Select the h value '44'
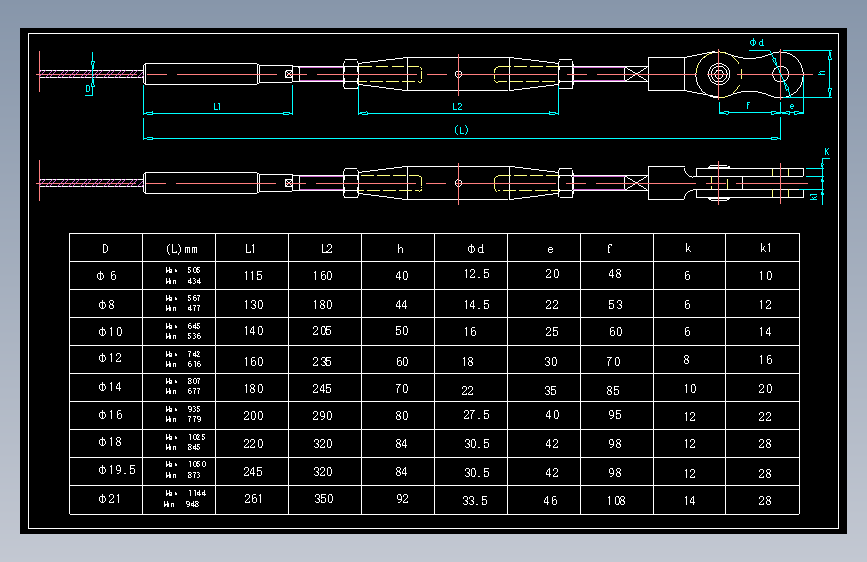This screenshot has height=562, width=867. click(401, 304)
